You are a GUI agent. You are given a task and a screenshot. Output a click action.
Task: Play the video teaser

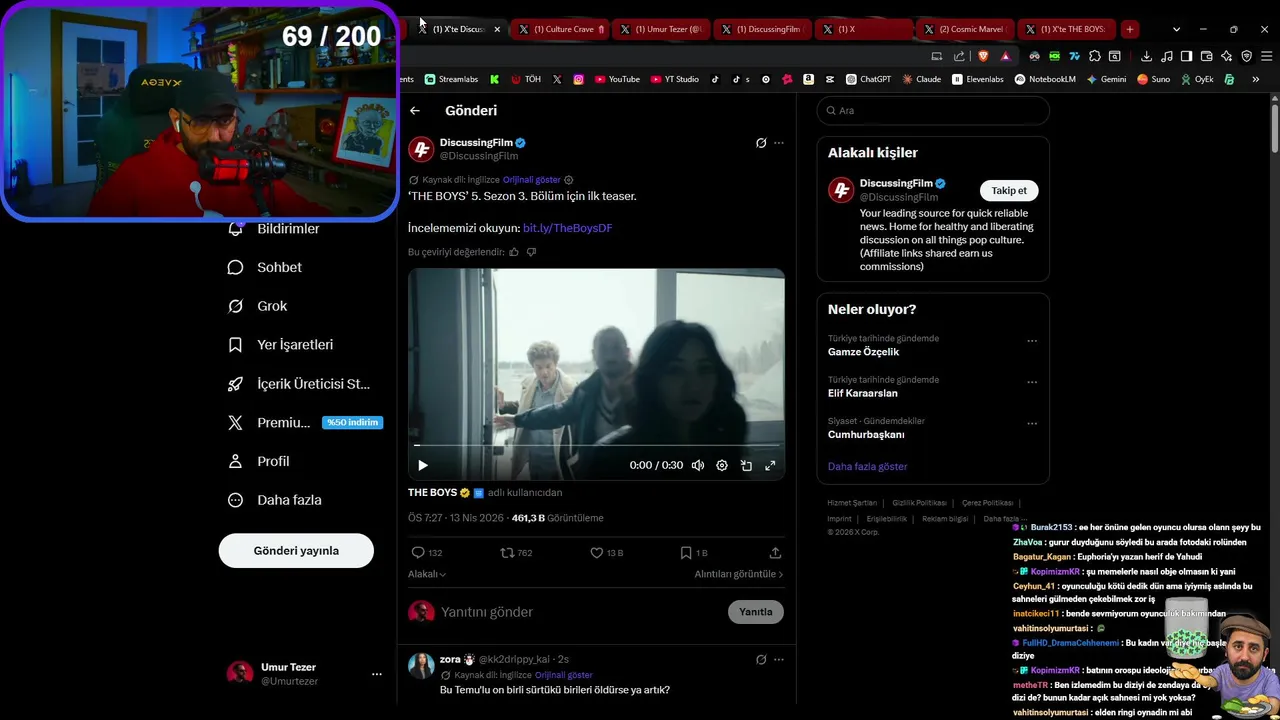(423, 465)
